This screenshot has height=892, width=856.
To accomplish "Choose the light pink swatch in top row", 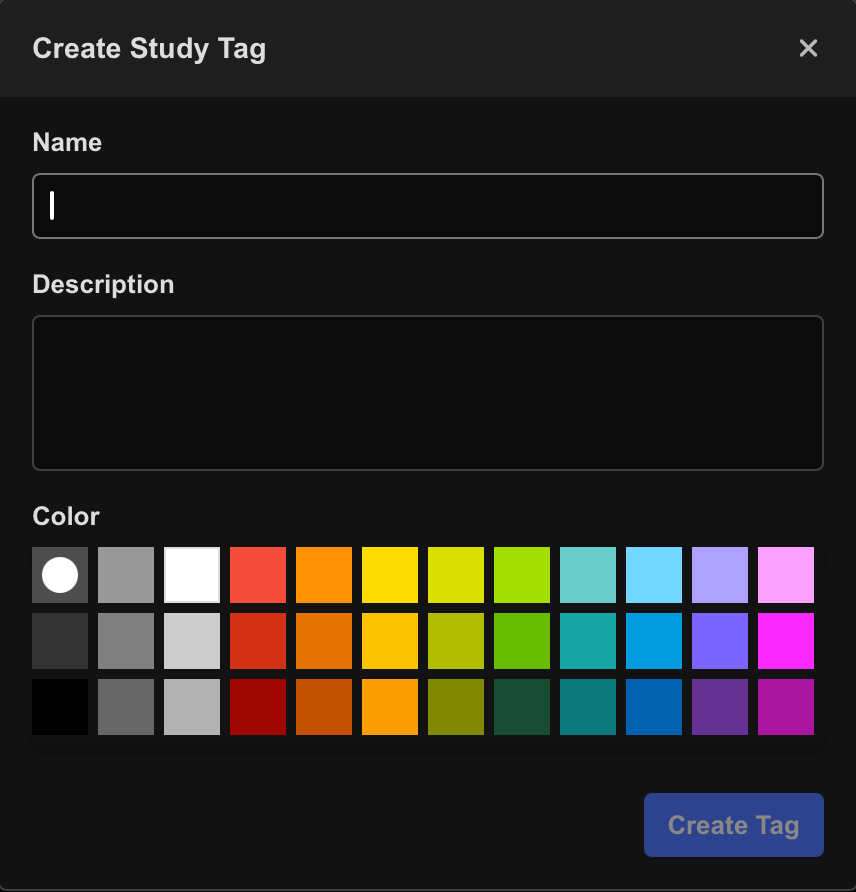I will tap(785, 575).
